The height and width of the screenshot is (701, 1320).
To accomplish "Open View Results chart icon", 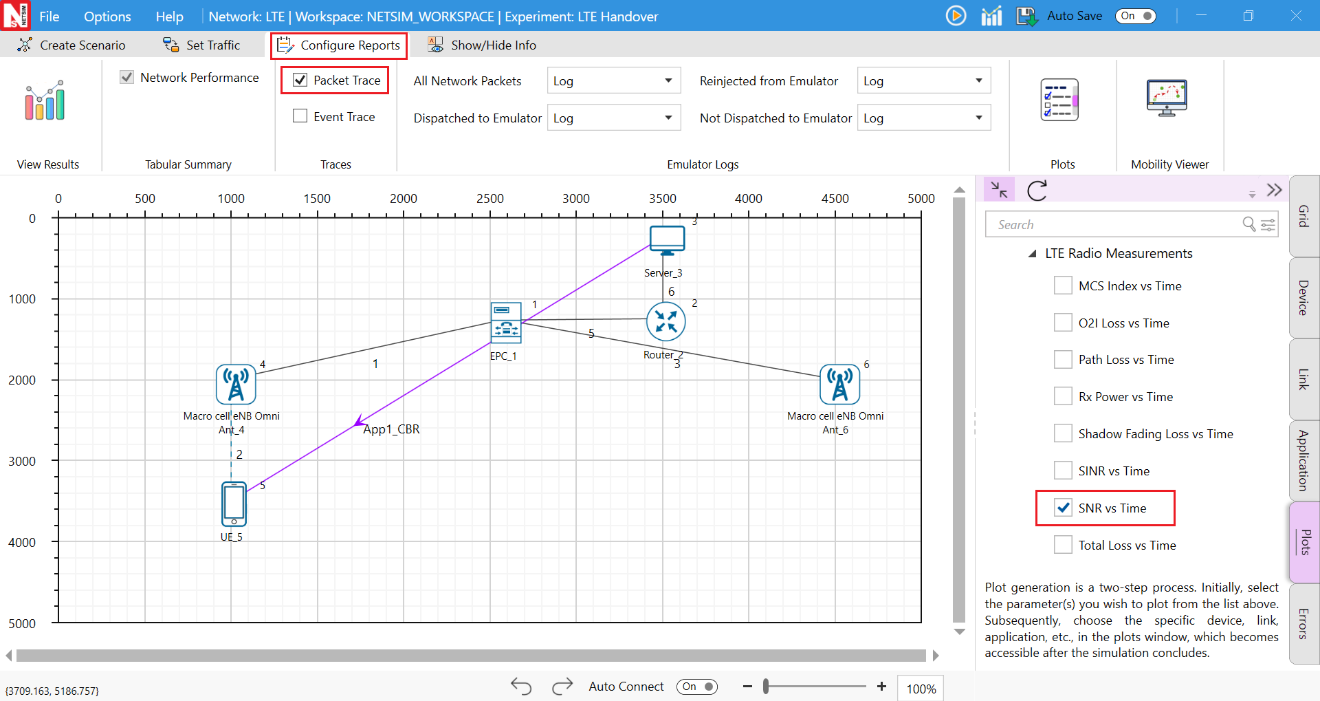I will (x=45, y=102).
